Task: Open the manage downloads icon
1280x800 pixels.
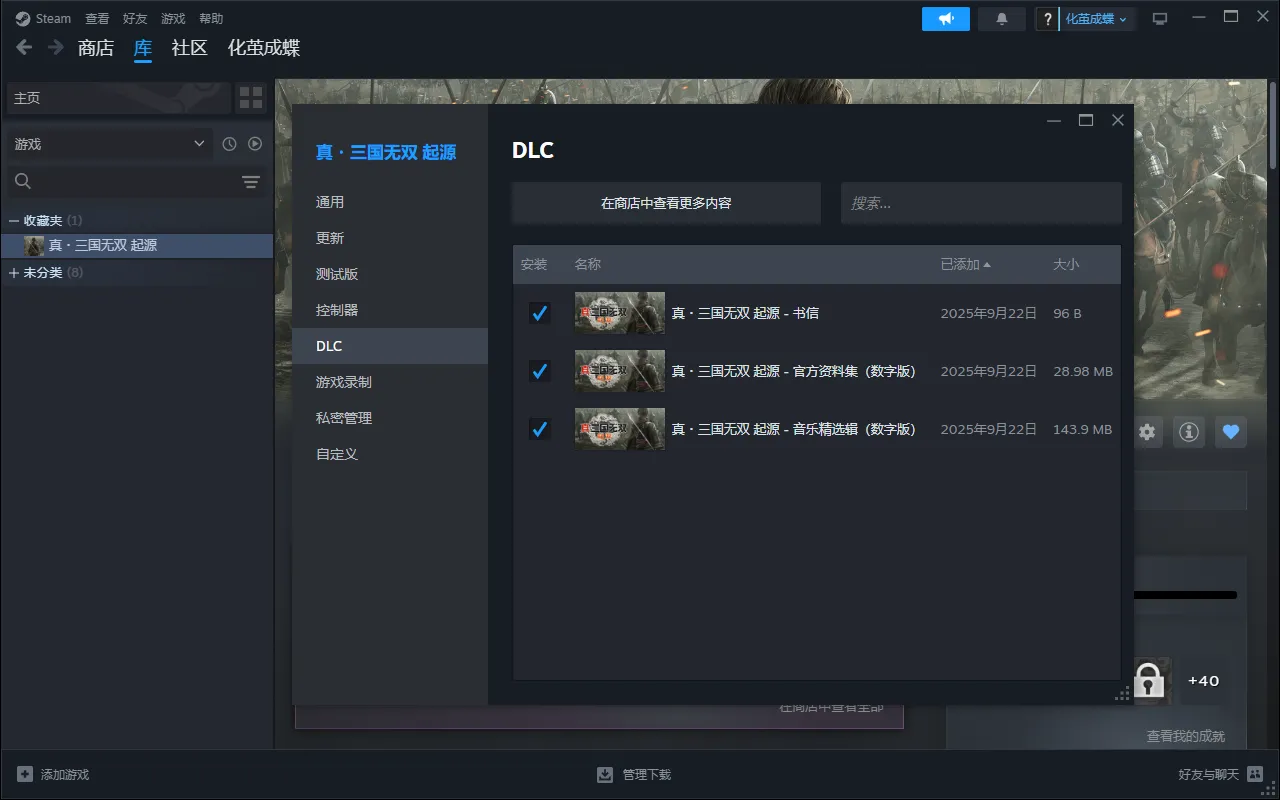Action: click(x=605, y=774)
